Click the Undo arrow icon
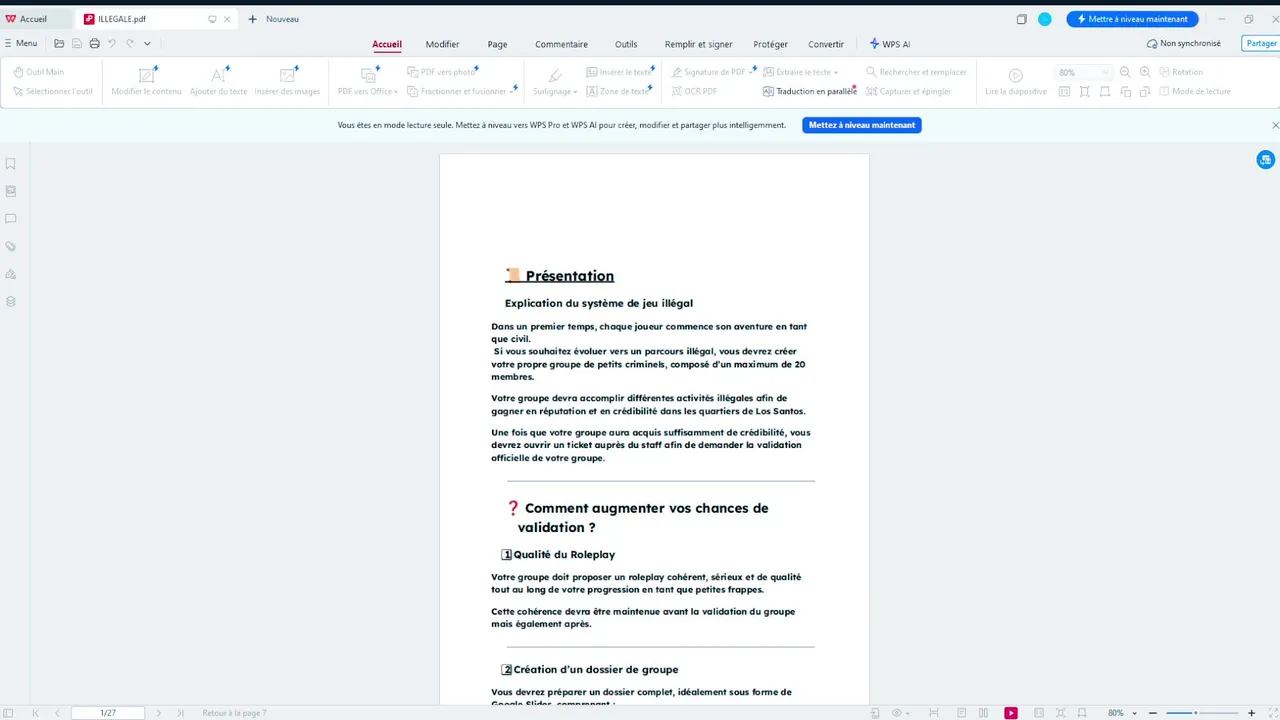The height and width of the screenshot is (720, 1280). (x=112, y=43)
